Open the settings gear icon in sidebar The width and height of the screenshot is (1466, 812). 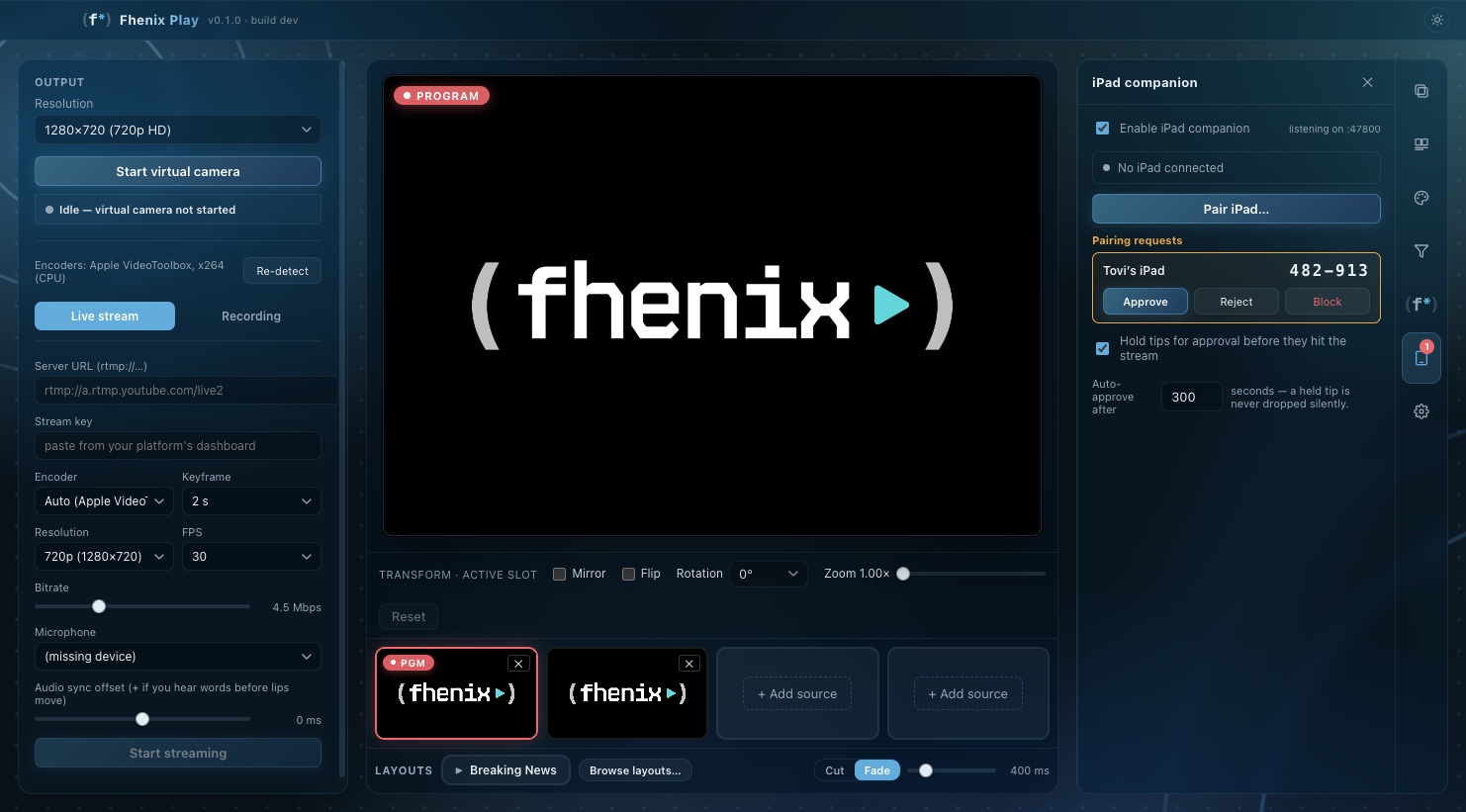tap(1421, 411)
